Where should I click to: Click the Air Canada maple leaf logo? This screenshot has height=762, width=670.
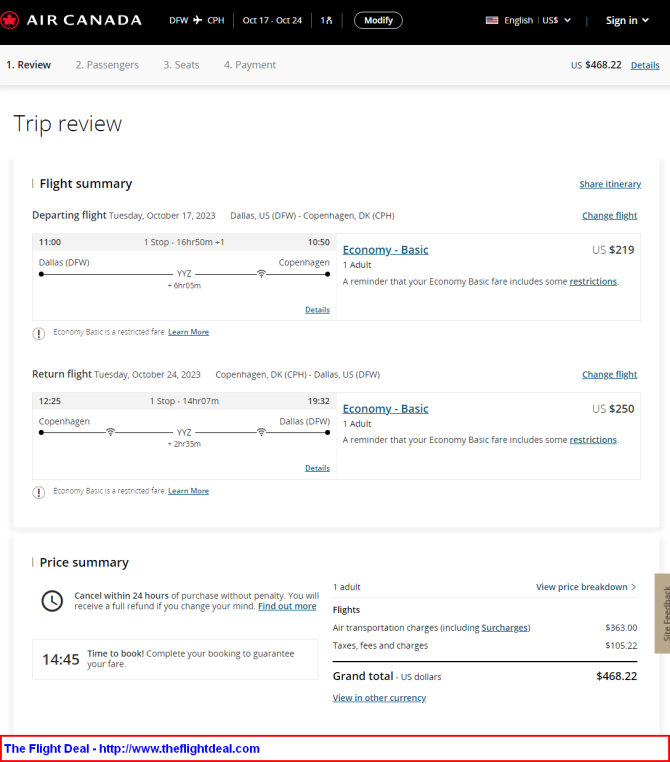pyautogui.click(x=9, y=20)
